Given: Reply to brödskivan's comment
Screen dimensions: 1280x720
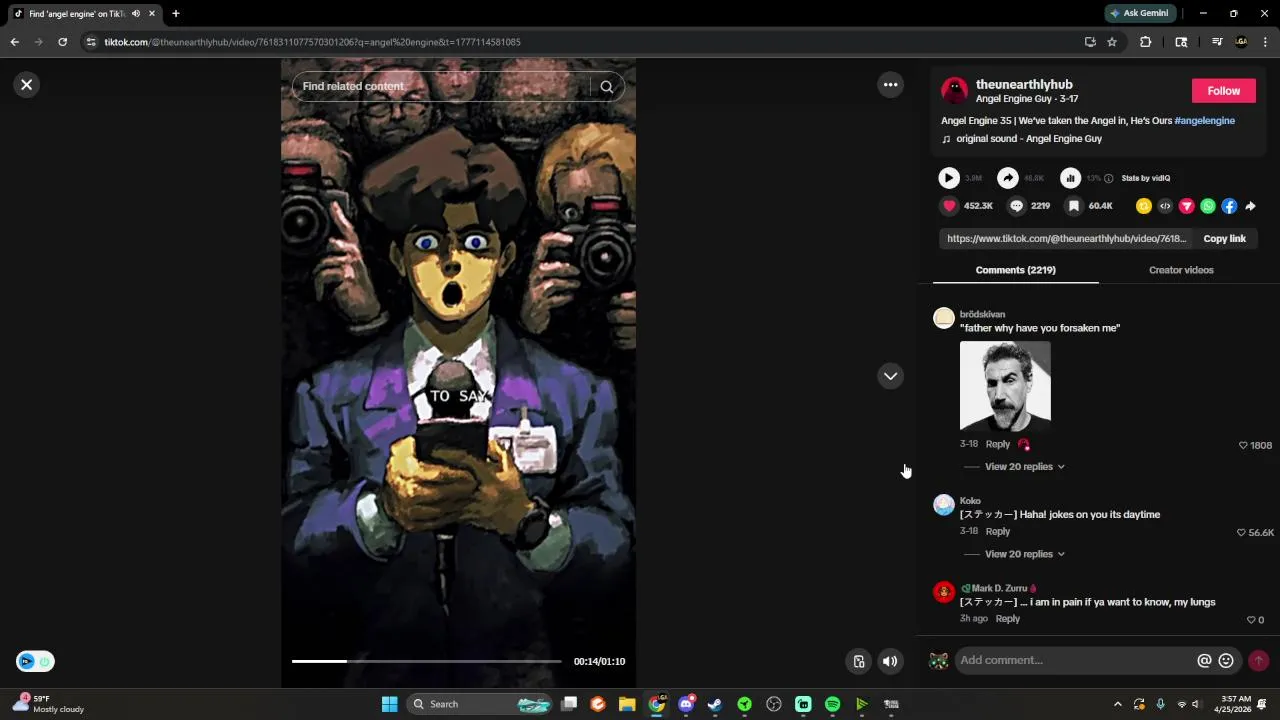Looking at the screenshot, I should coord(998,444).
